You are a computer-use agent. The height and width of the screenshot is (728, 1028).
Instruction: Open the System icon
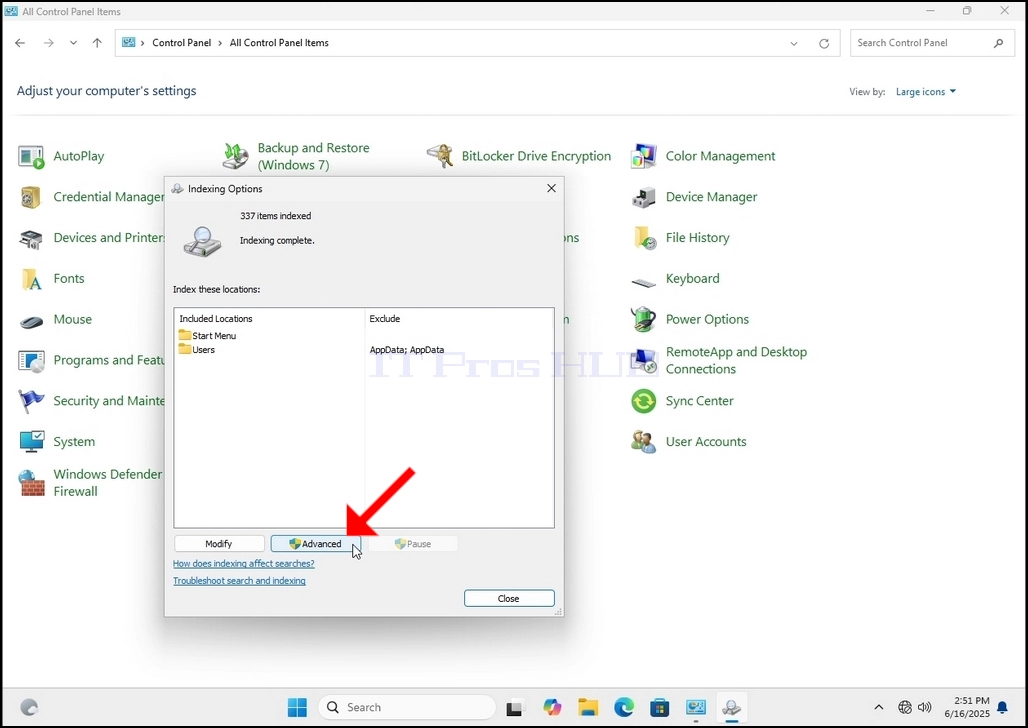coord(31,442)
